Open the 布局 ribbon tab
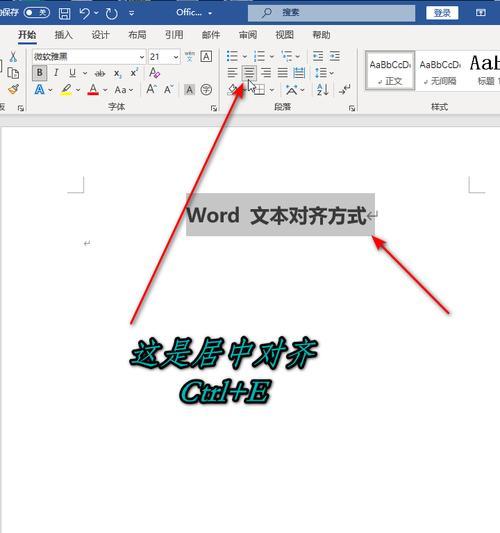 point(137,35)
